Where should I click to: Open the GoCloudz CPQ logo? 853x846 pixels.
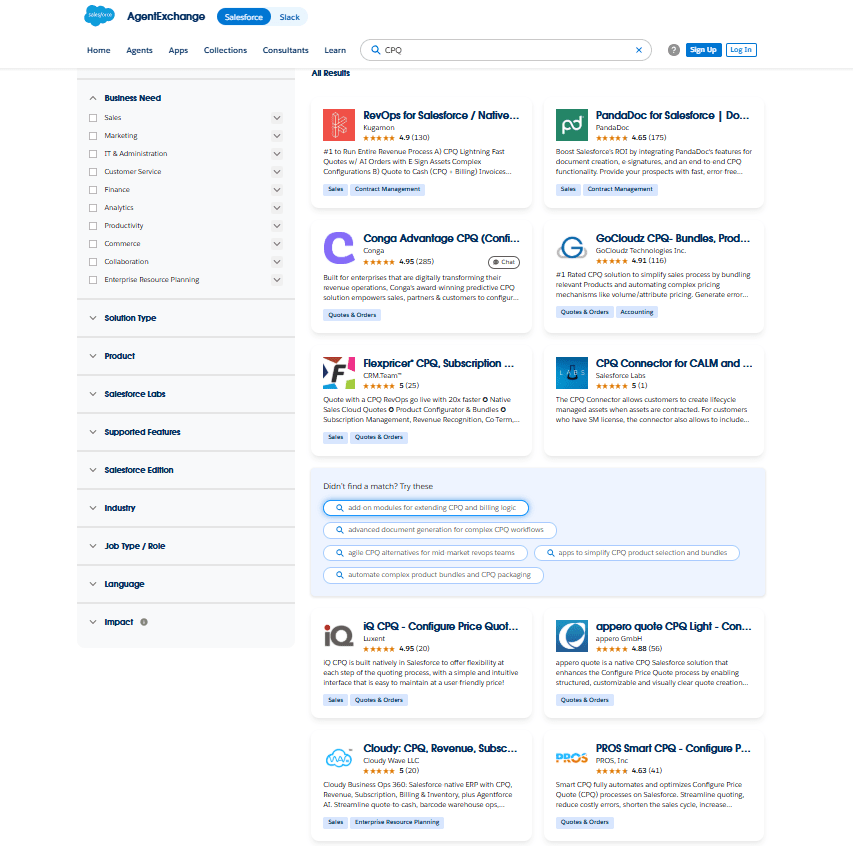[x=571, y=248]
